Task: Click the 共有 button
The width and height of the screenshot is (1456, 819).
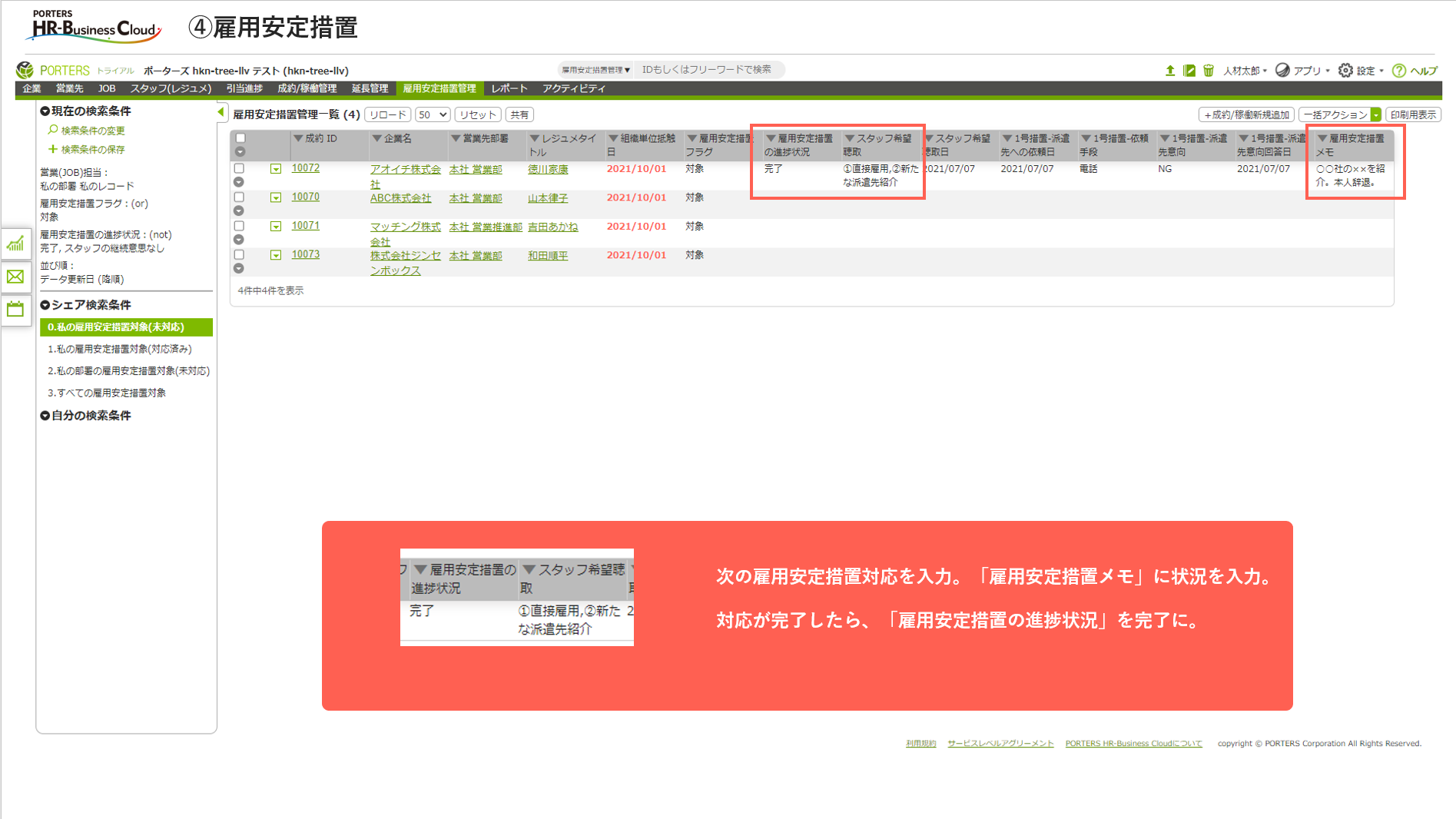Action: [x=519, y=114]
